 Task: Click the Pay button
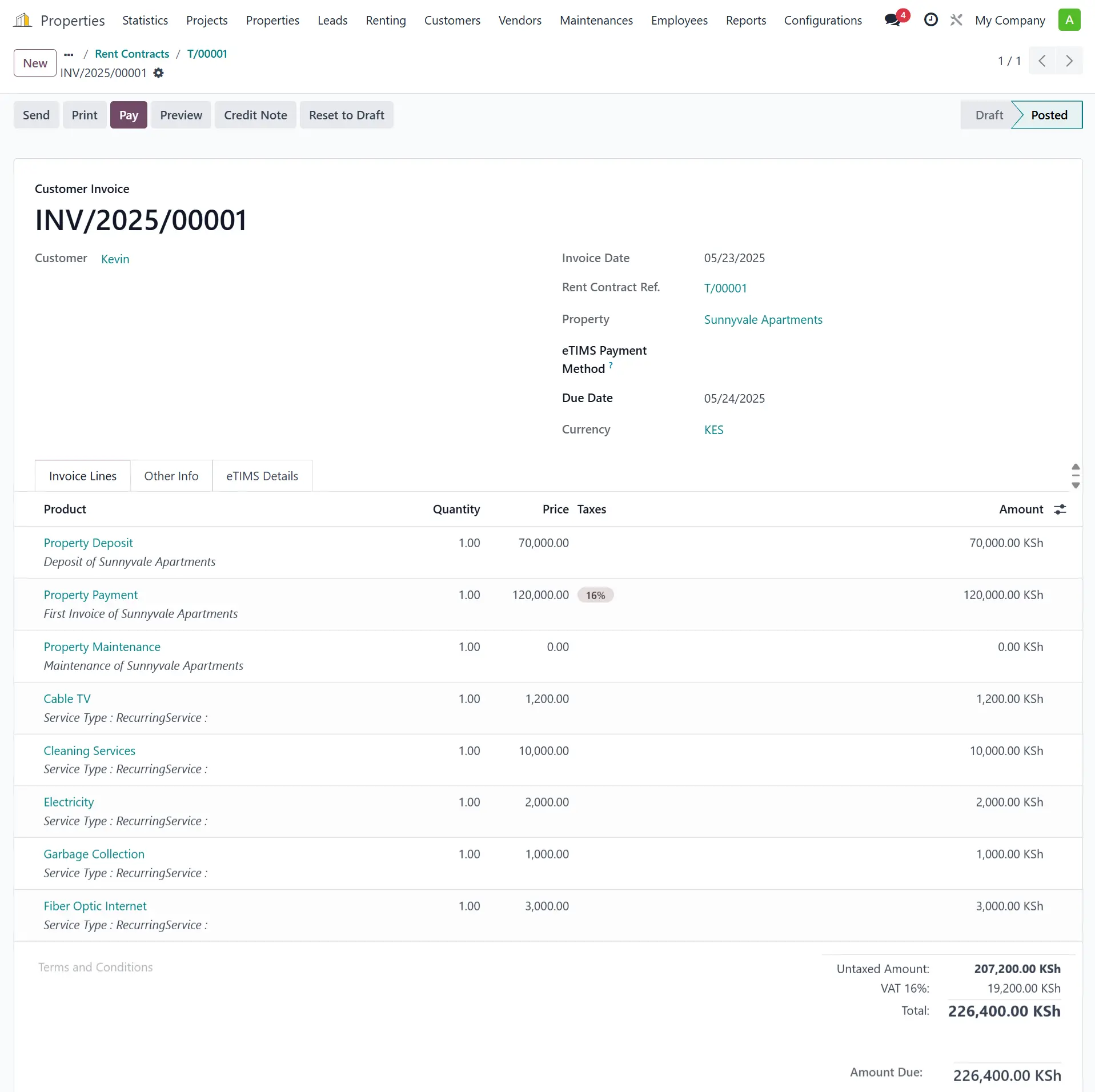(x=129, y=115)
